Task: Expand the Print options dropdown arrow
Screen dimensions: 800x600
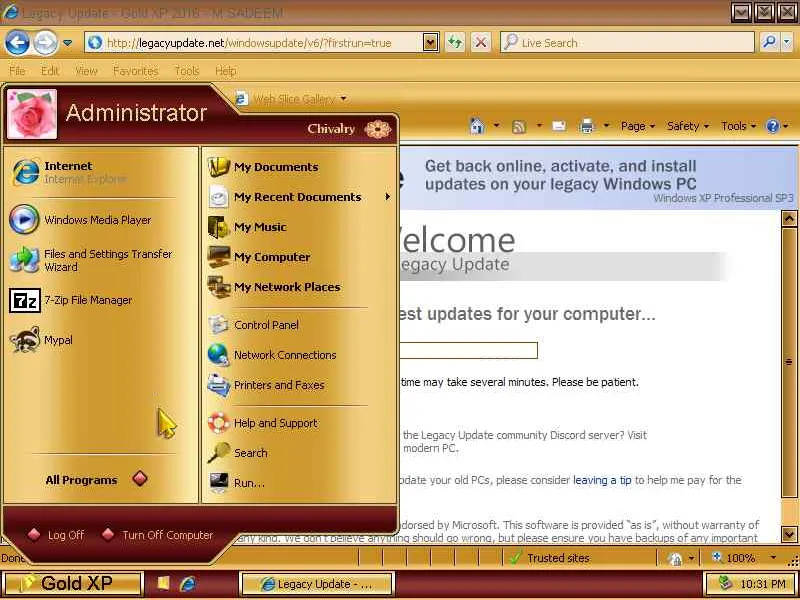Action: [607, 126]
